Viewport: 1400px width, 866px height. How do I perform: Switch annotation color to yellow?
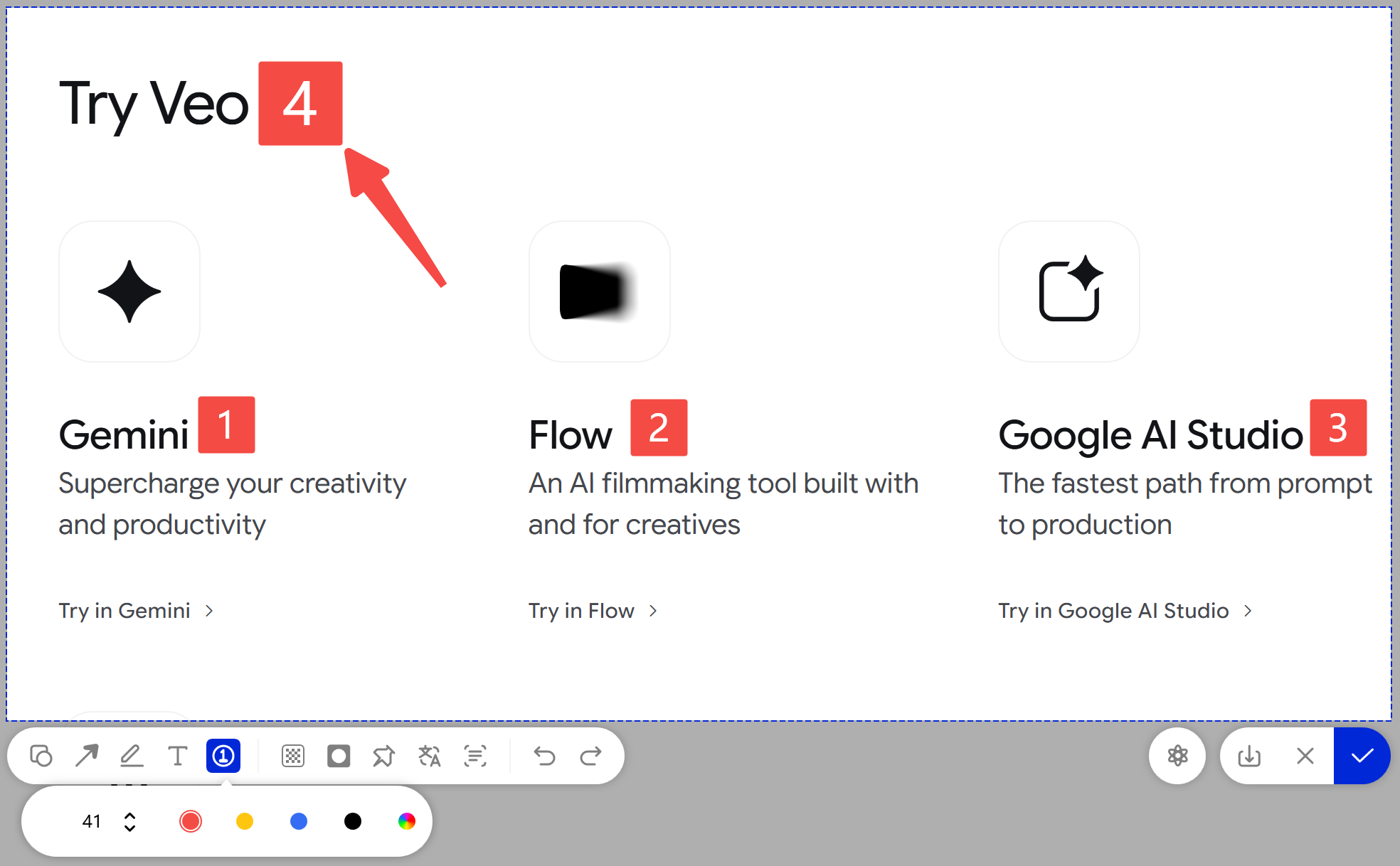[x=245, y=821]
